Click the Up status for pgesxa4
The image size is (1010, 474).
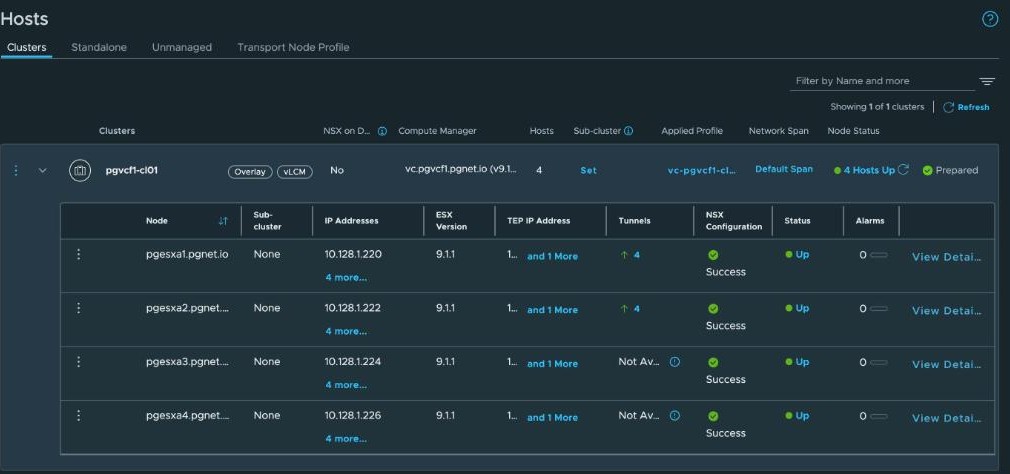pyautogui.click(x=802, y=415)
